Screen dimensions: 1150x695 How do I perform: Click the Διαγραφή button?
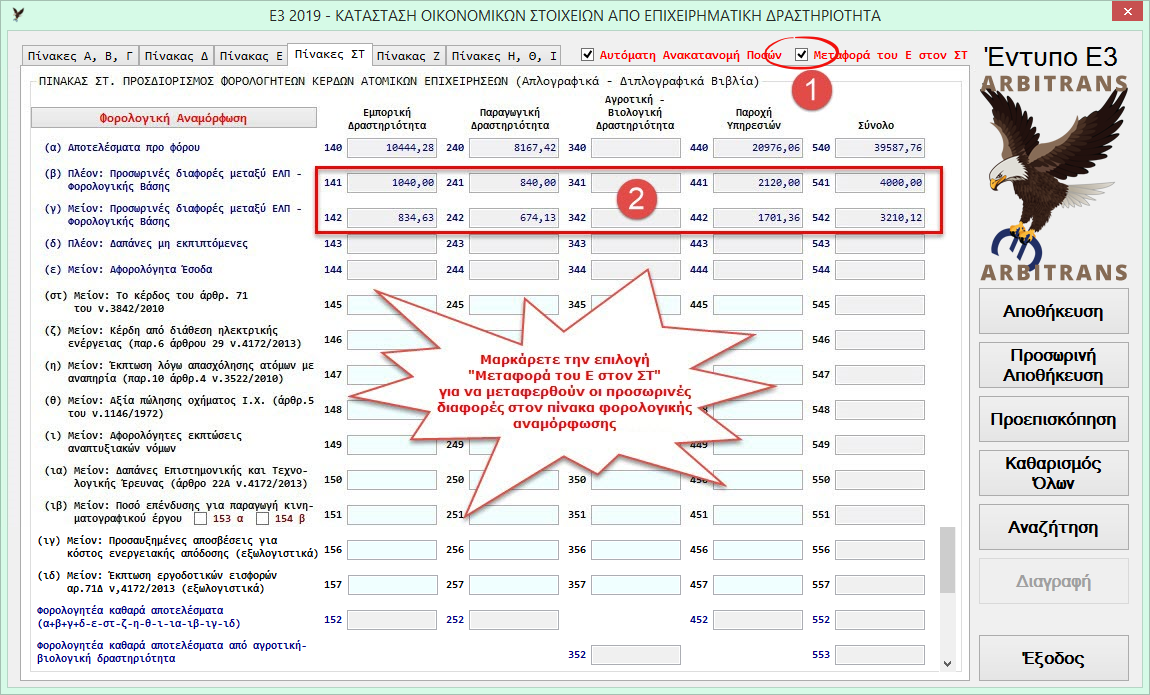(x=1053, y=581)
